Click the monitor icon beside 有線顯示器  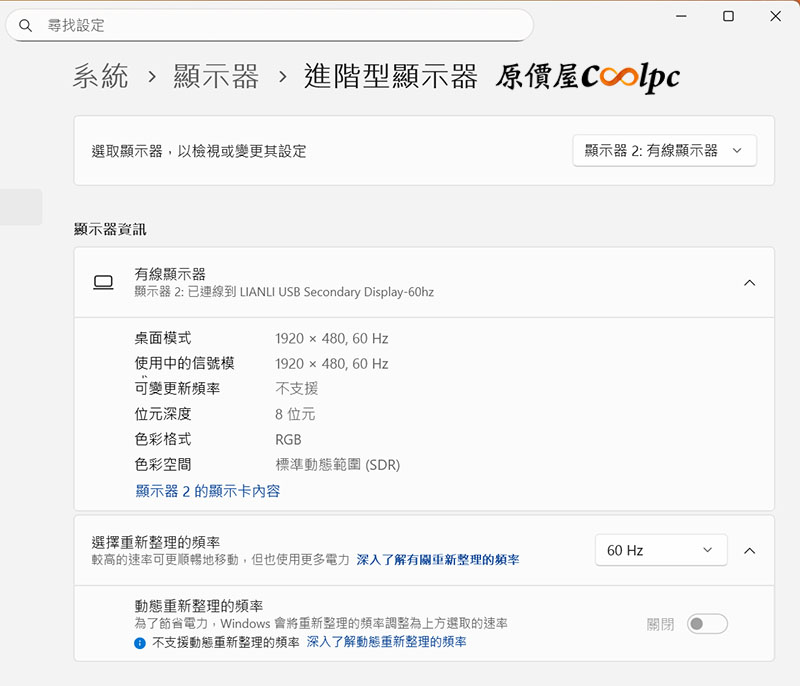(x=103, y=283)
